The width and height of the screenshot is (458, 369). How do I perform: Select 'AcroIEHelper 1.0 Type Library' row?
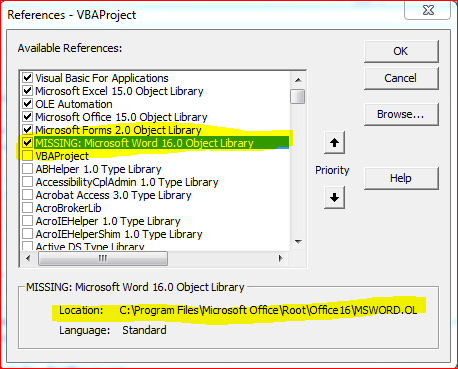point(108,221)
